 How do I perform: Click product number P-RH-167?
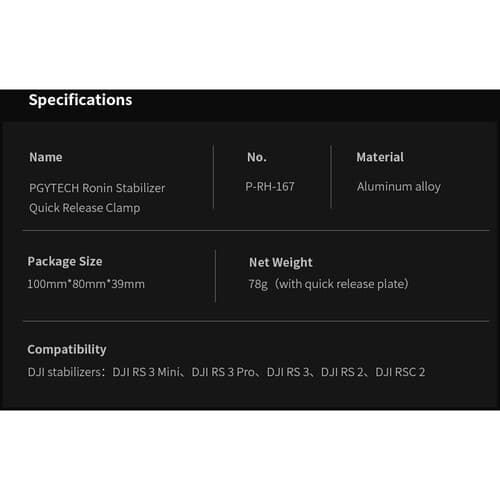point(270,187)
